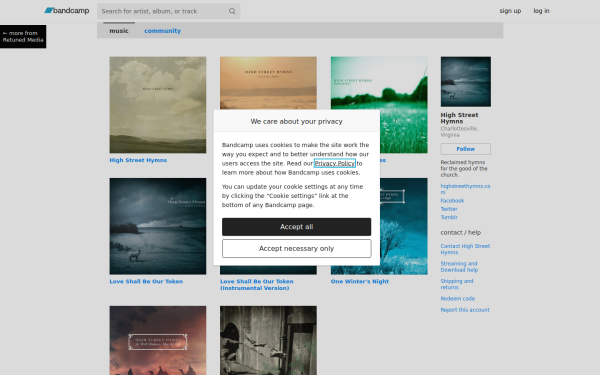The height and width of the screenshot is (375, 600).
Task: Click the search magnifier icon
Action: pos(232,11)
